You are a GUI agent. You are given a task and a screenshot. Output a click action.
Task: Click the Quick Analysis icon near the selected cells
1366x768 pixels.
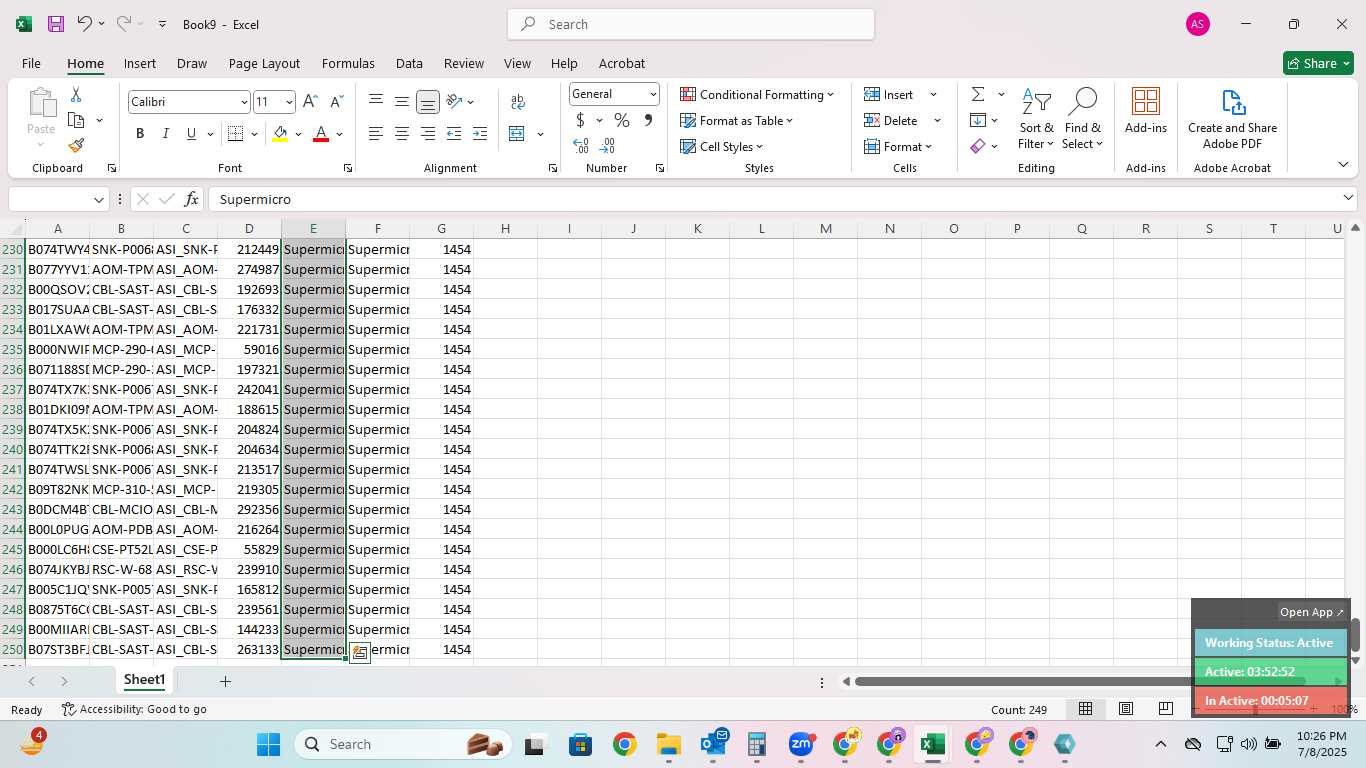[x=360, y=653]
